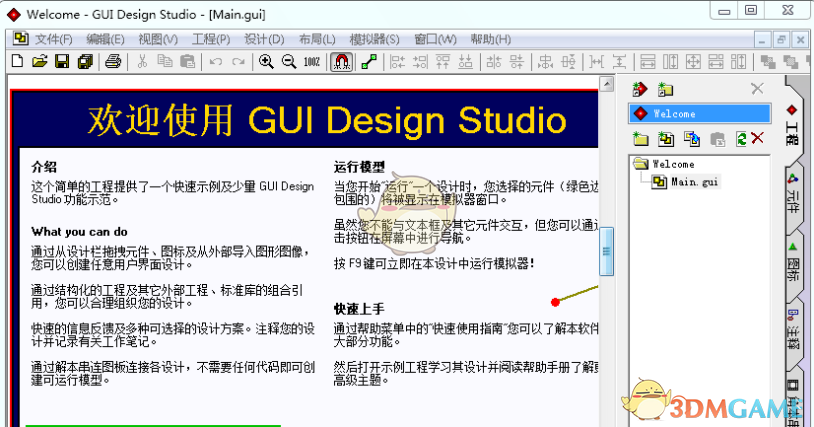This screenshot has height=427, width=814.
Task: Click the align horizontal centers icon
Action: click(517, 62)
